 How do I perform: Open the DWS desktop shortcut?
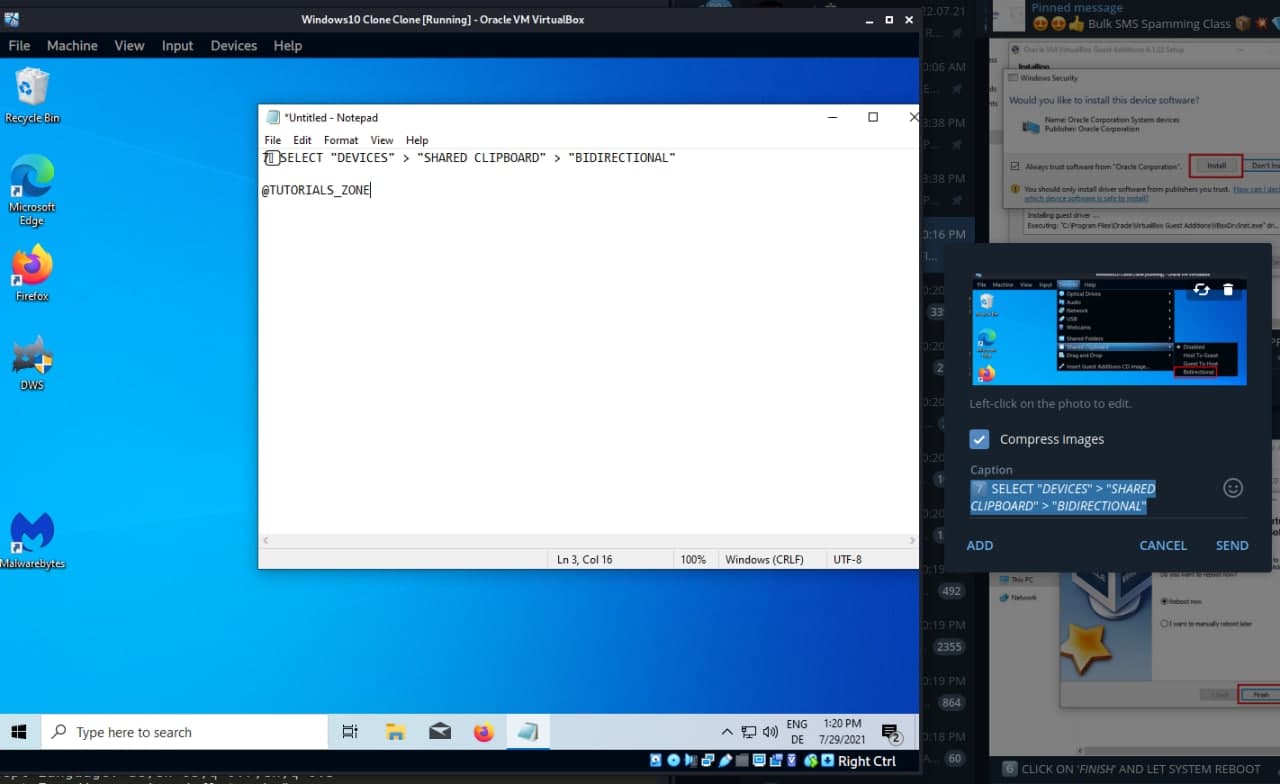[32, 358]
